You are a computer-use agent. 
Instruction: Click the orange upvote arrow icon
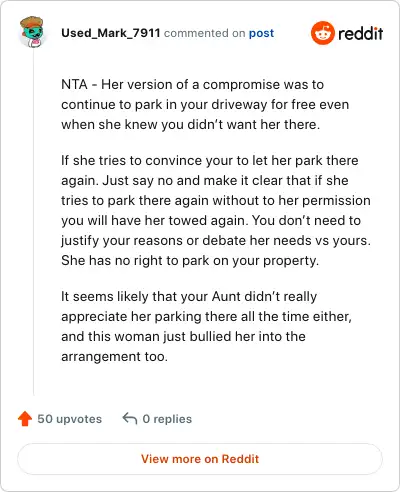point(25,419)
